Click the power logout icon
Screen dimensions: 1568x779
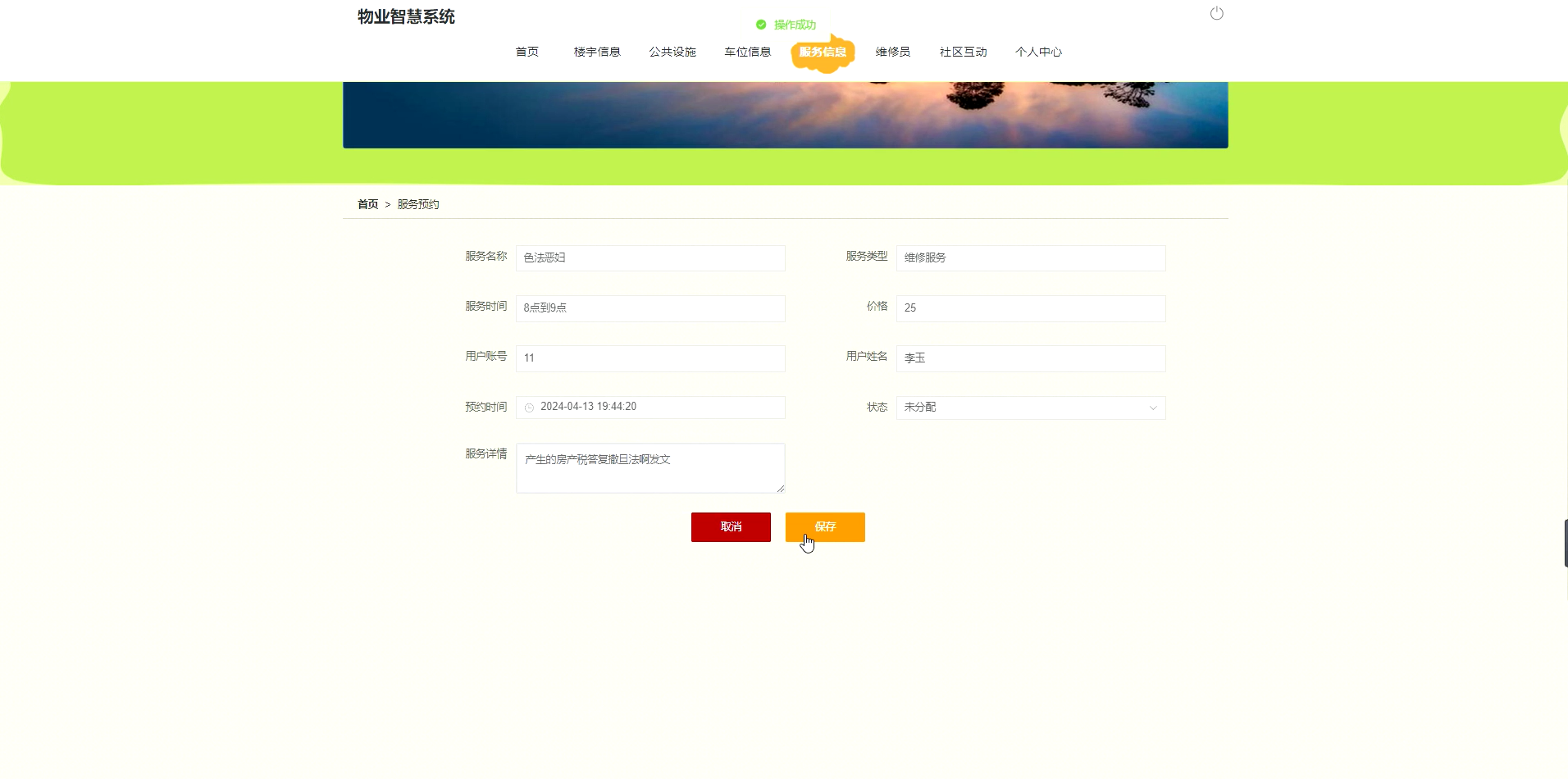1217,13
